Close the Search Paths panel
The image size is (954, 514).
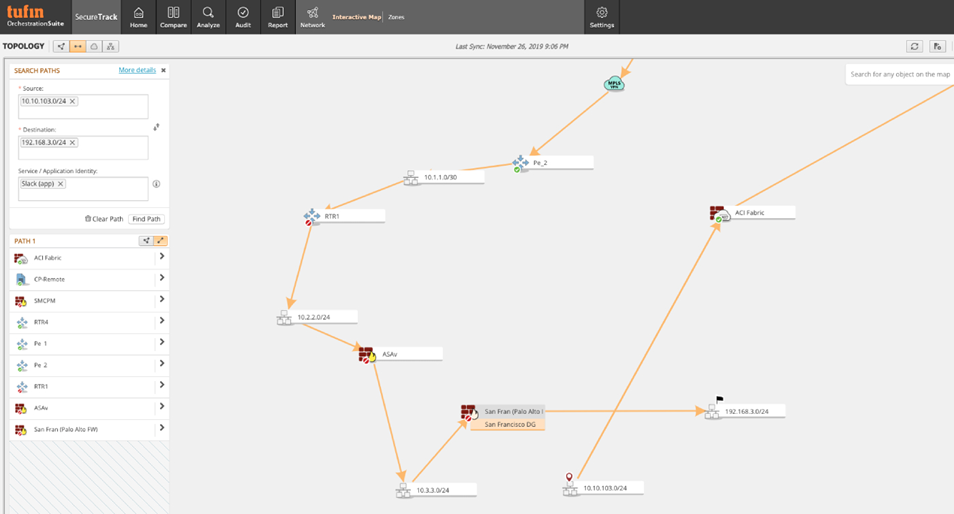pos(163,70)
